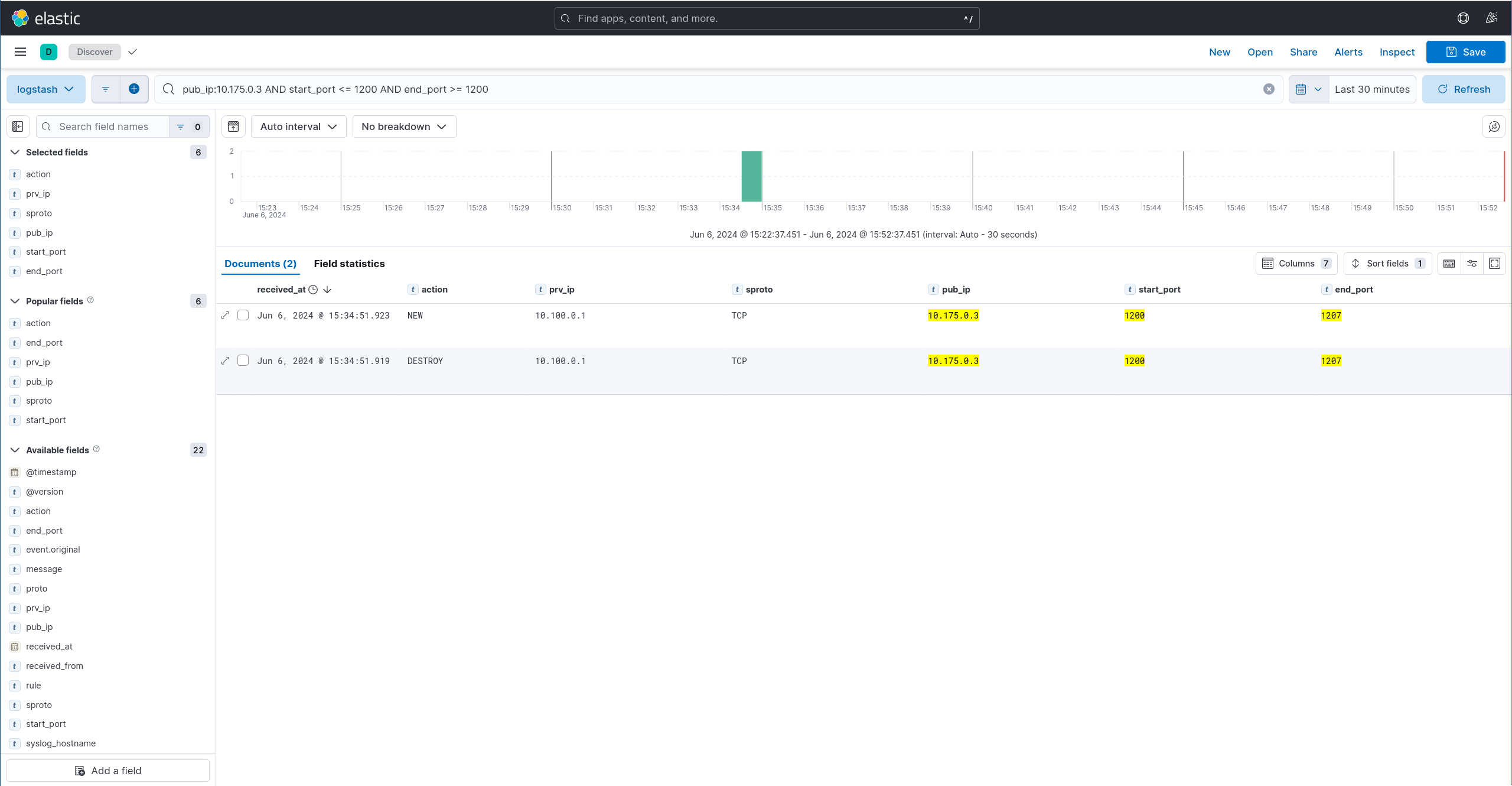The width and height of the screenshot is (1512, 786).
Task: Click Open in the top menu
Action: (x=1260, y=52)
